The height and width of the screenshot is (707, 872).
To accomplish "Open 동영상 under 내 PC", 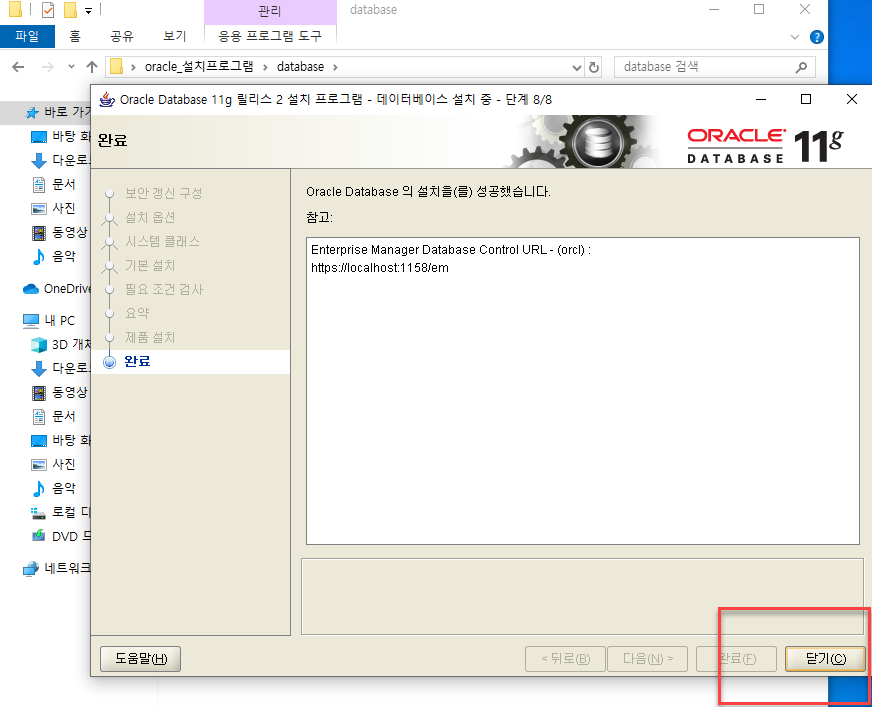I will pos(60,392).
